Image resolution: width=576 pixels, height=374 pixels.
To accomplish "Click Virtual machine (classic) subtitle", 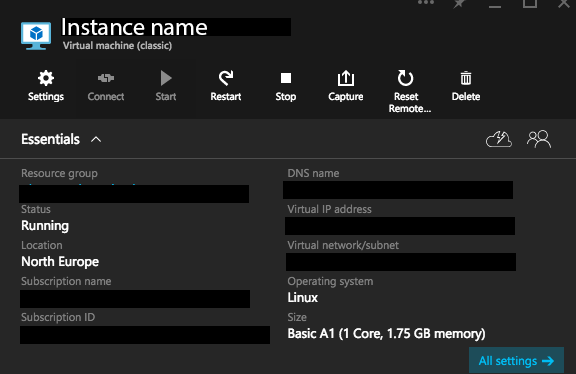I will 118,46.
